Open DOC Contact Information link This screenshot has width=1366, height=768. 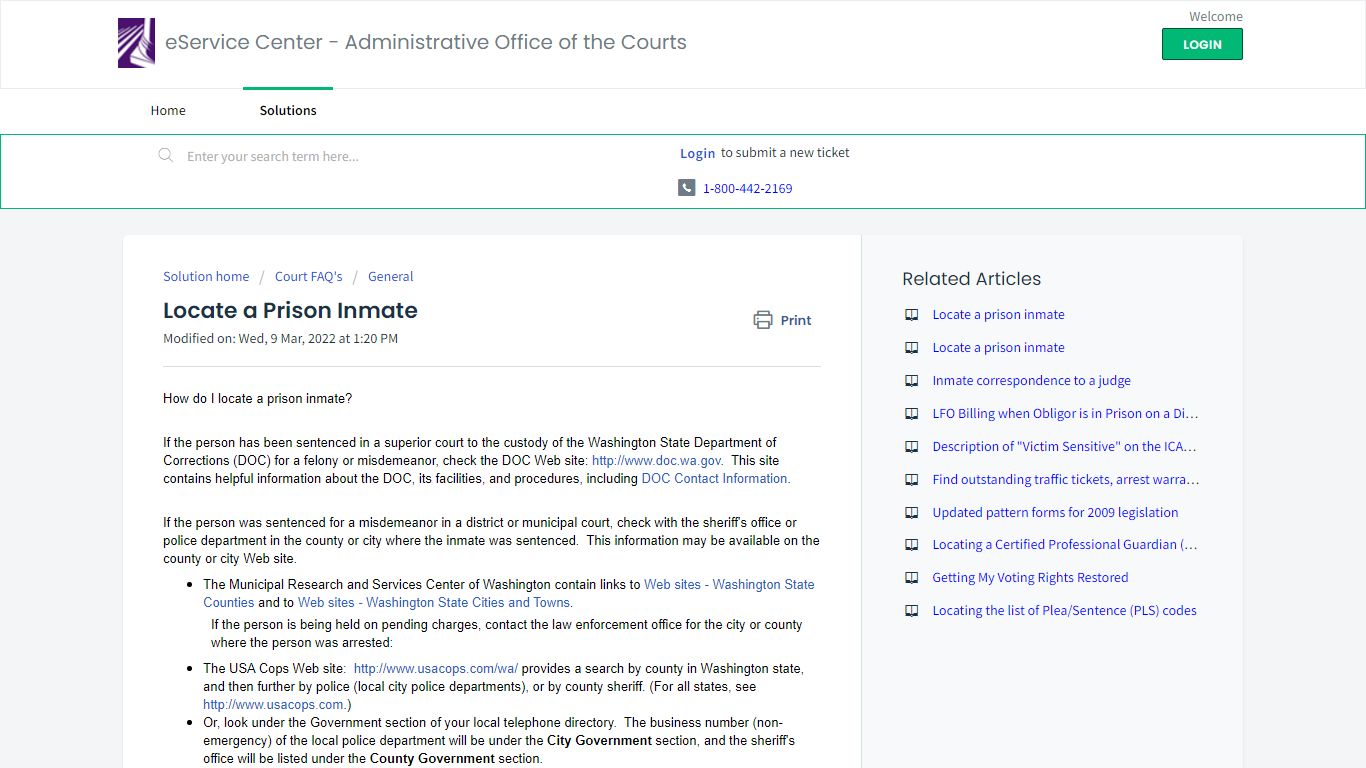click(x=715, y=479)
